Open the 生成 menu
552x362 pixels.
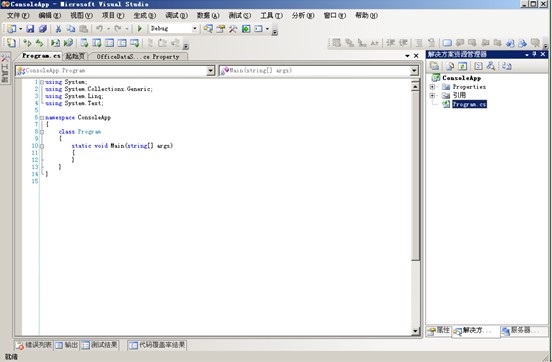(144, 15)
